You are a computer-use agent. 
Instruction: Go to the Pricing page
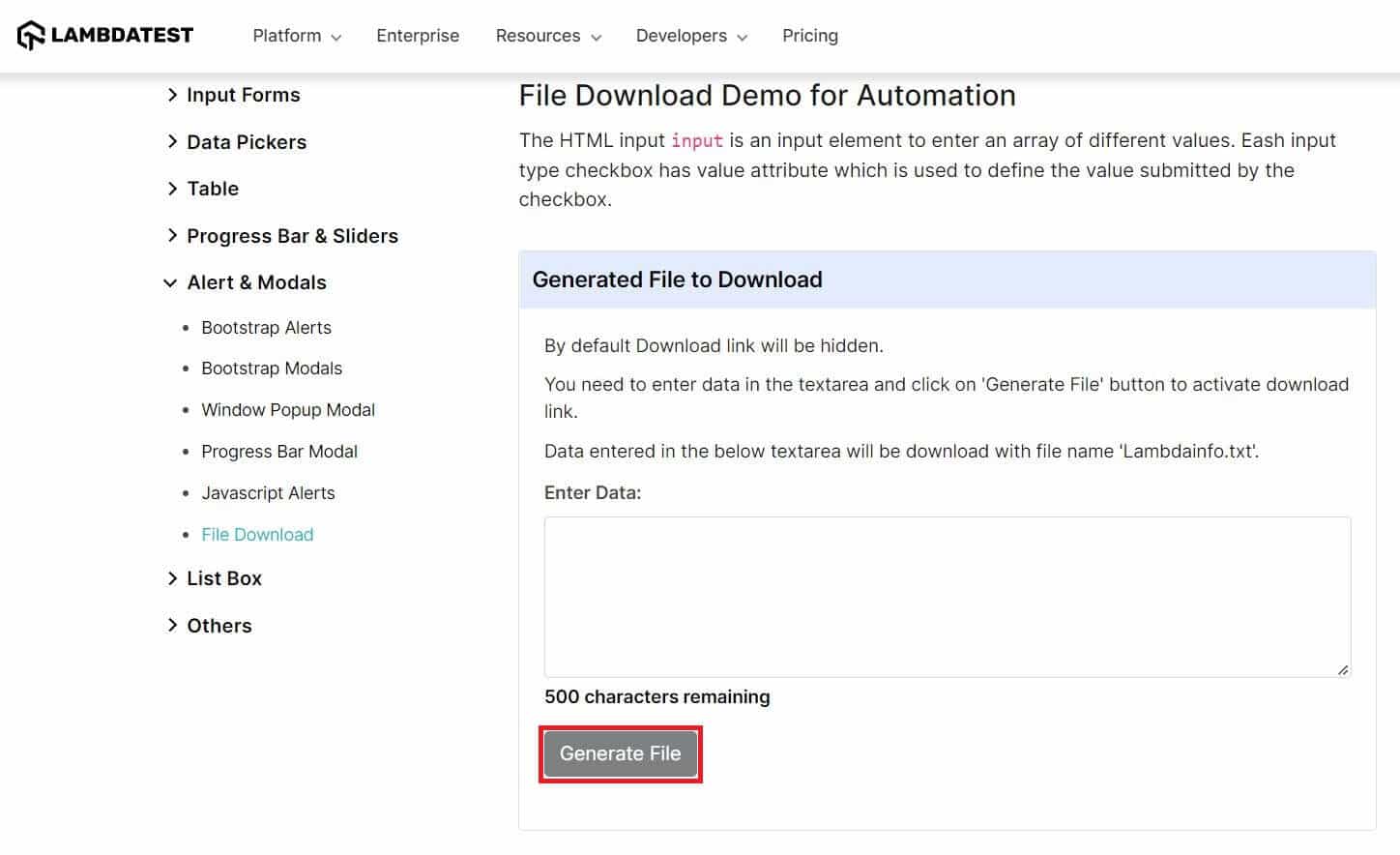tap(809, 36)
